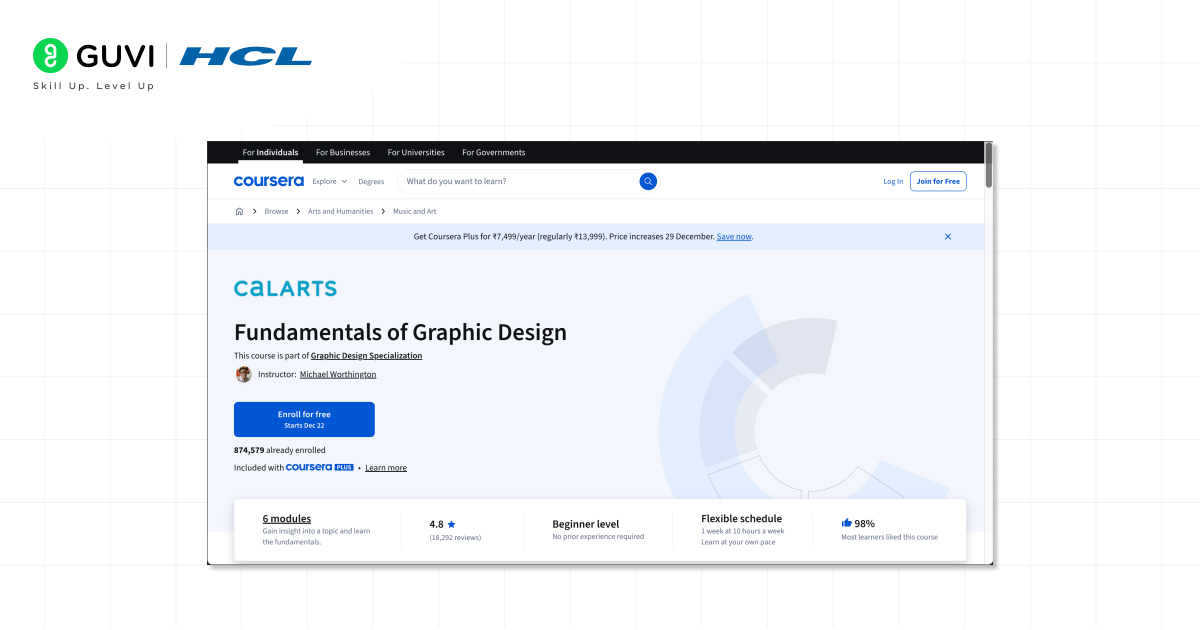Click the Coursera logo
Viewport: 1200px width, 630px height.
268,181
